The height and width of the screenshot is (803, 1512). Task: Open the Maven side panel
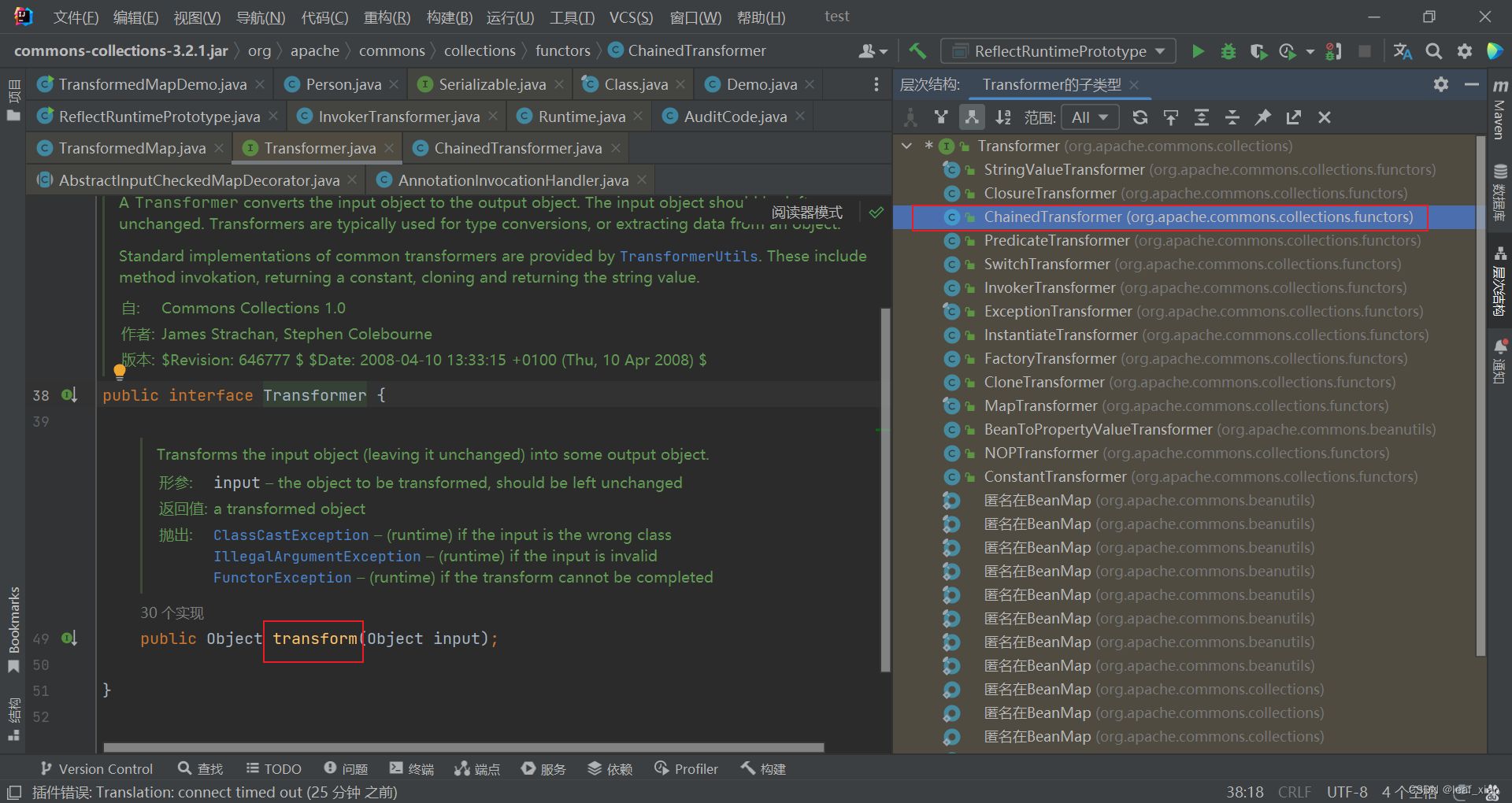[1500, 109]
